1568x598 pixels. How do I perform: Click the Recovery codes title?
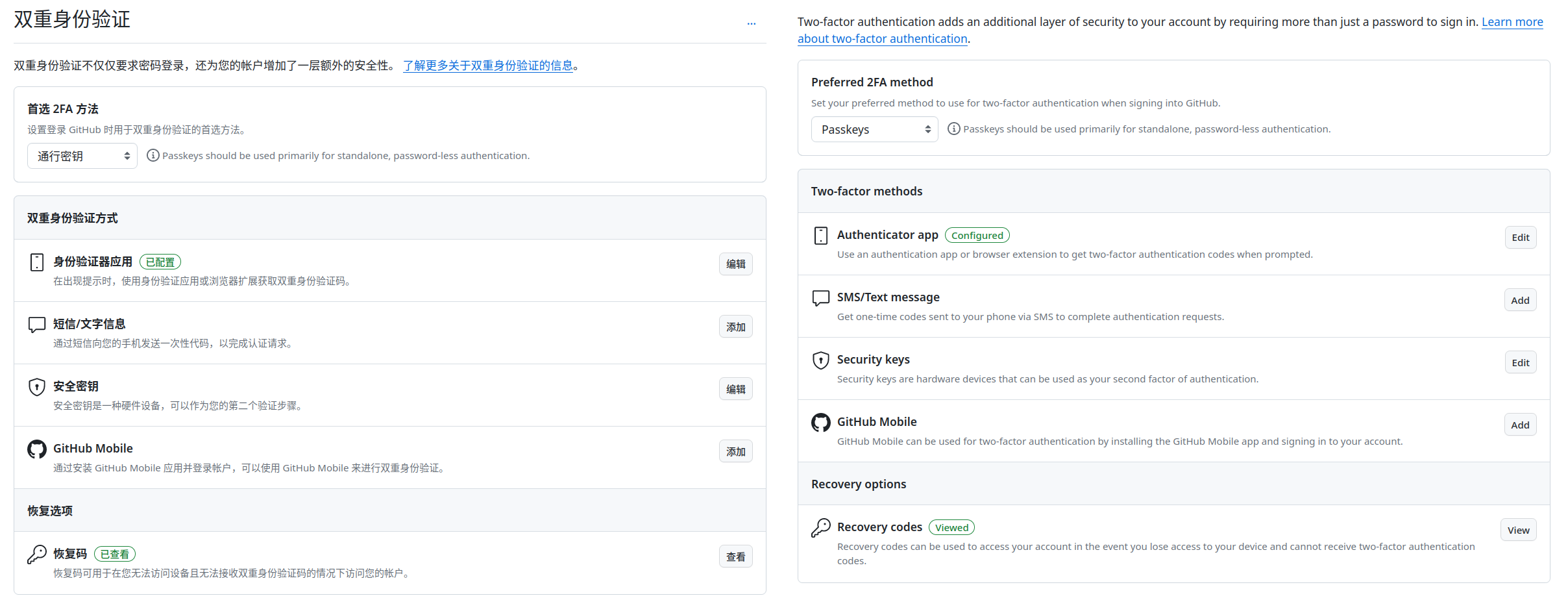880,527
